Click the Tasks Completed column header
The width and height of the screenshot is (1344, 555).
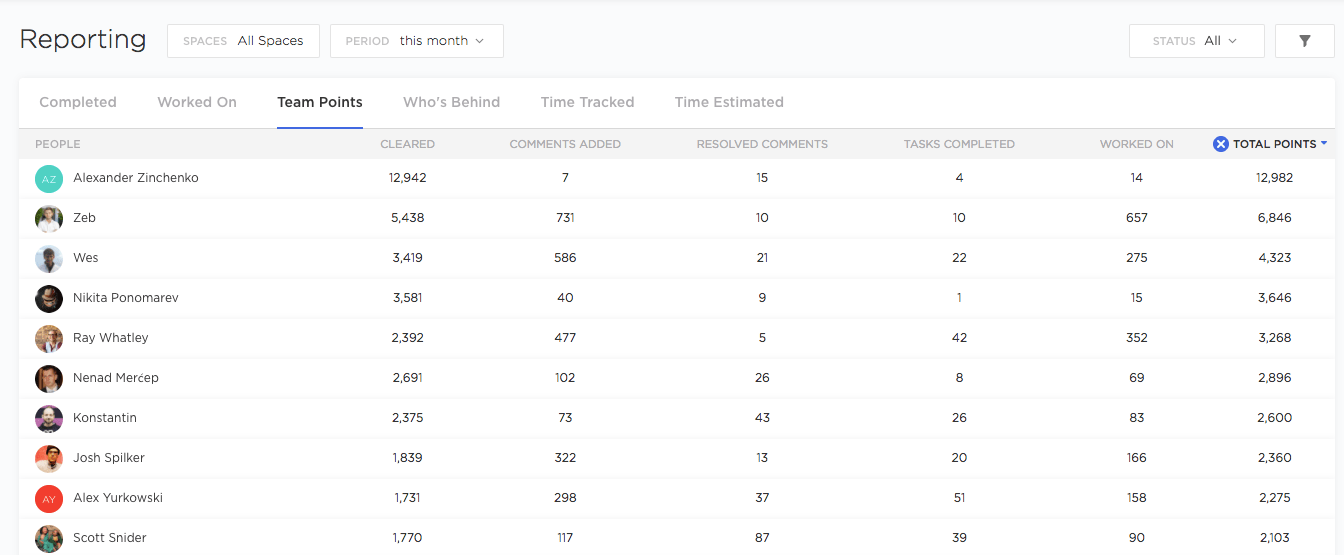click(x=959, y=144)
